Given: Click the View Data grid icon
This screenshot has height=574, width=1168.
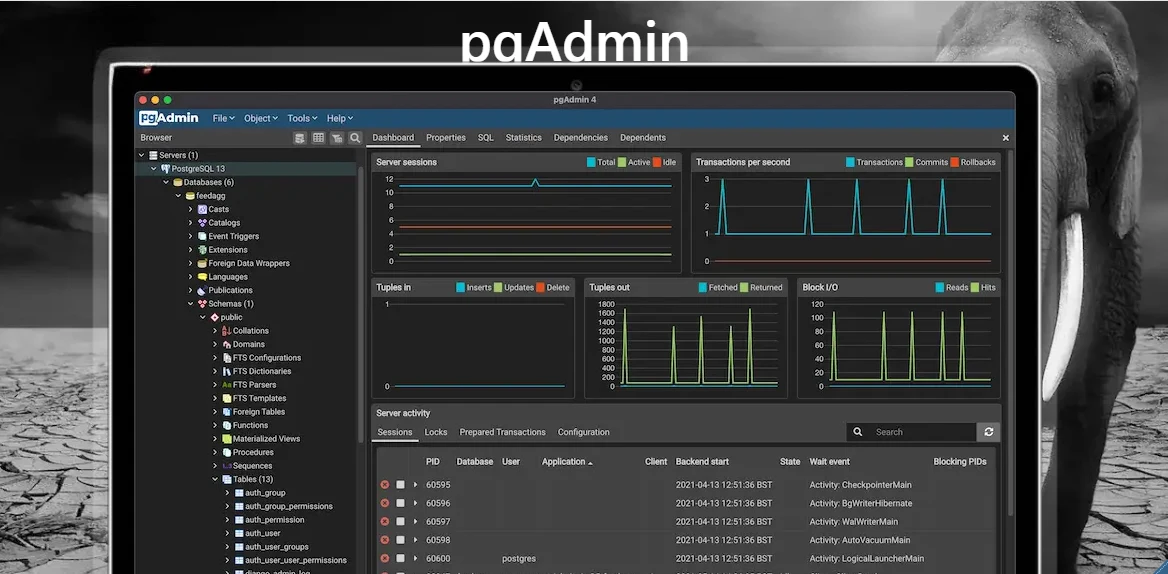Looking at the screenshot, I should click(x=318, y=138).
